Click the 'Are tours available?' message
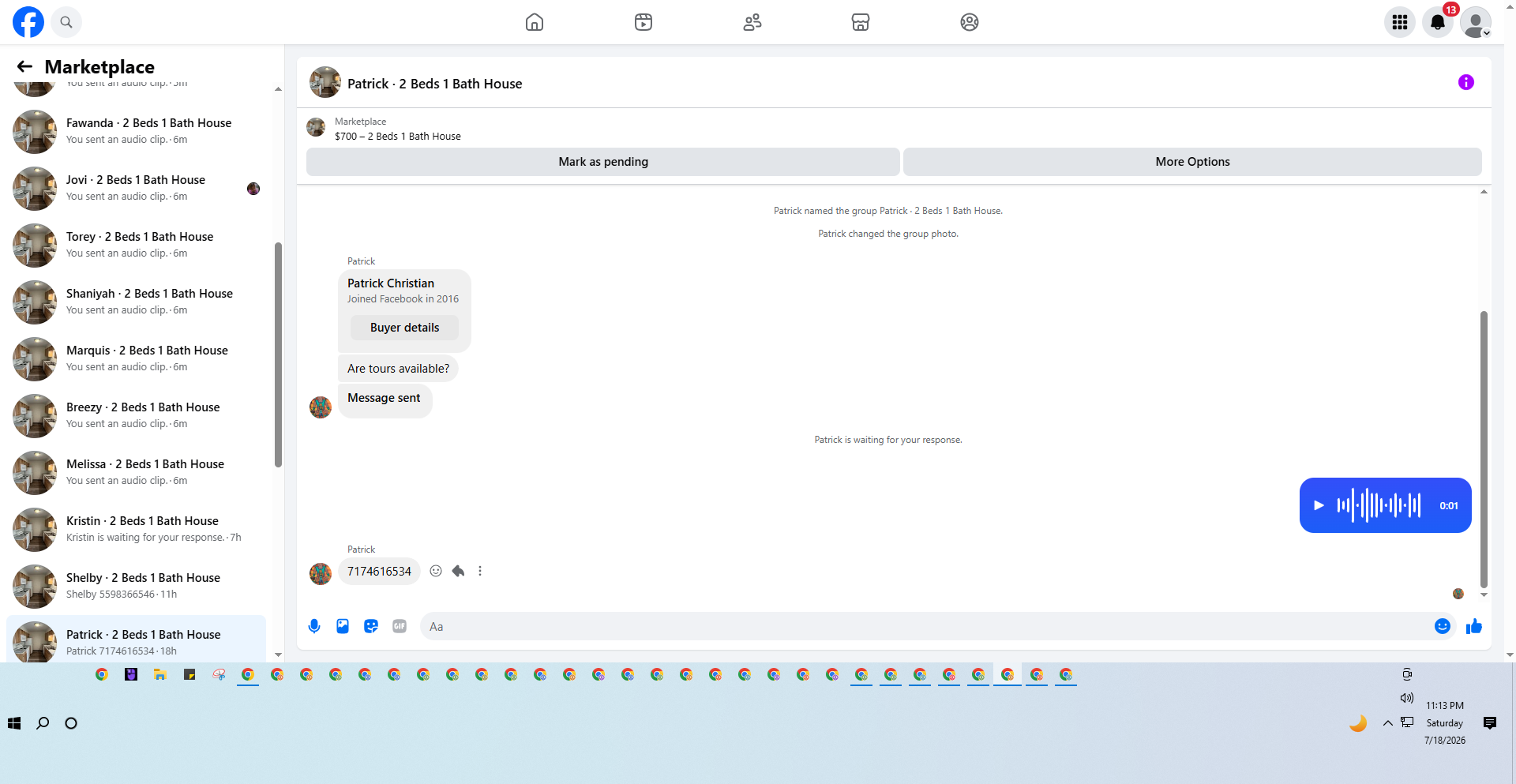This screenshot has width=1516, height=784. (x=398, y=369)
